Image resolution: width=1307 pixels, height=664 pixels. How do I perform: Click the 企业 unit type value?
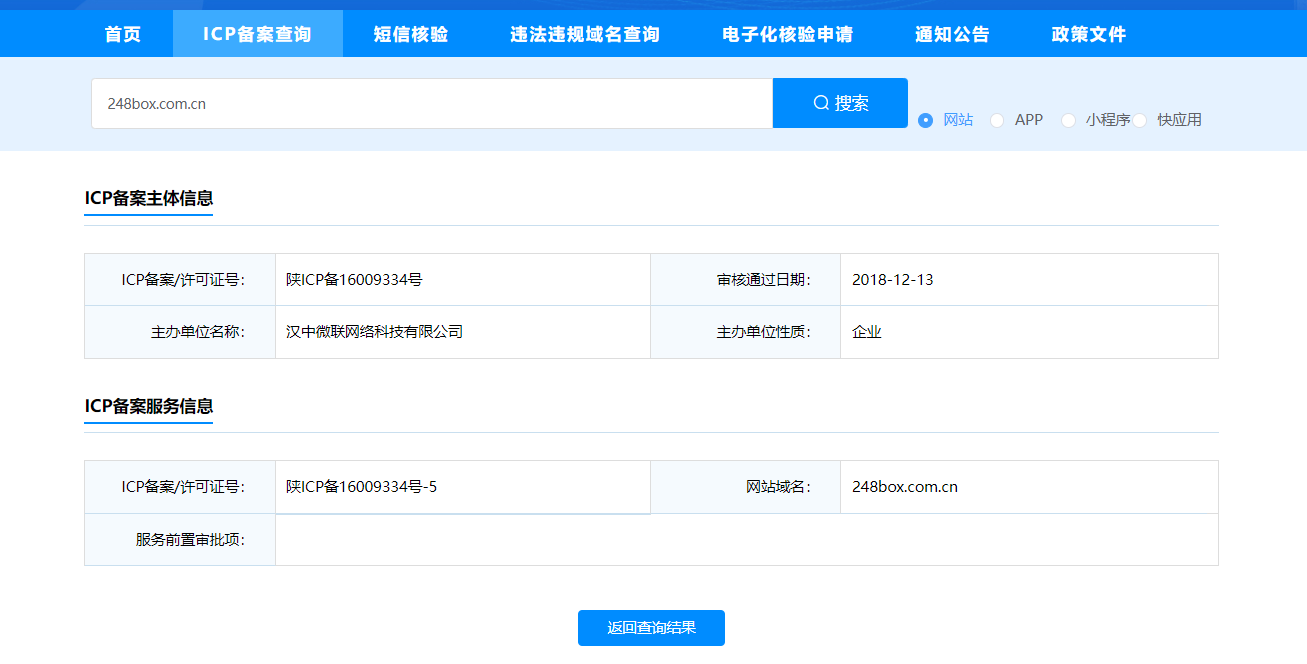867,332
